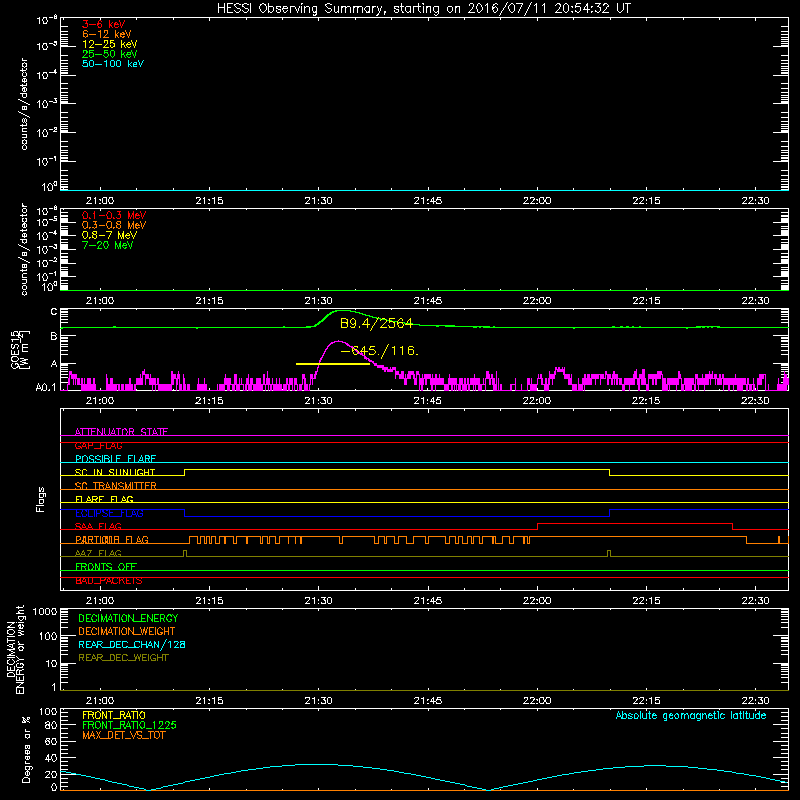The height and width of the screenshot is (800, 800).
Task: Click the FRONT_RATIO_1225 legend label
Action: click(x=129, y=725)
